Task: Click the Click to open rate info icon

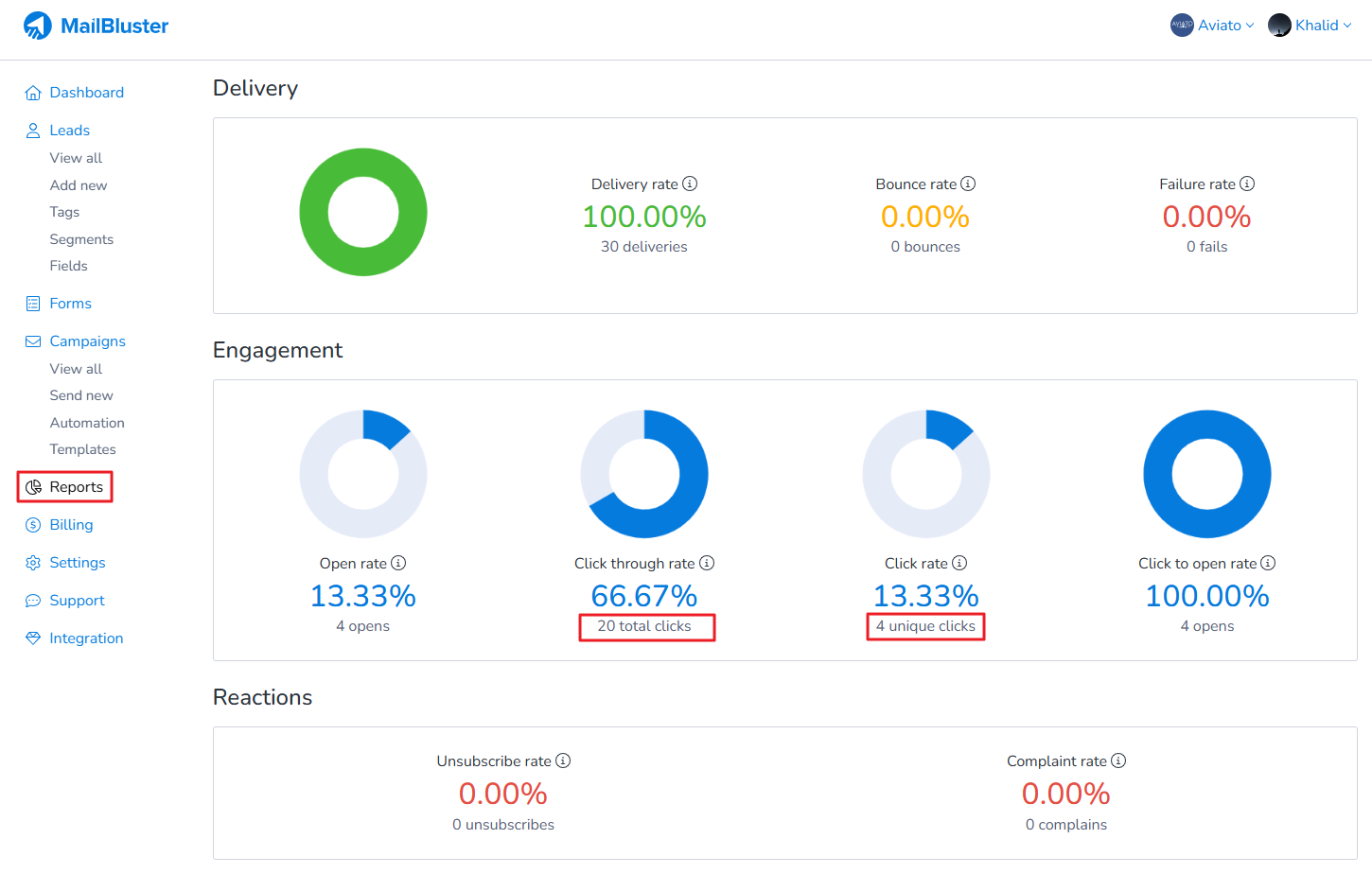Action: (1268, 563)
